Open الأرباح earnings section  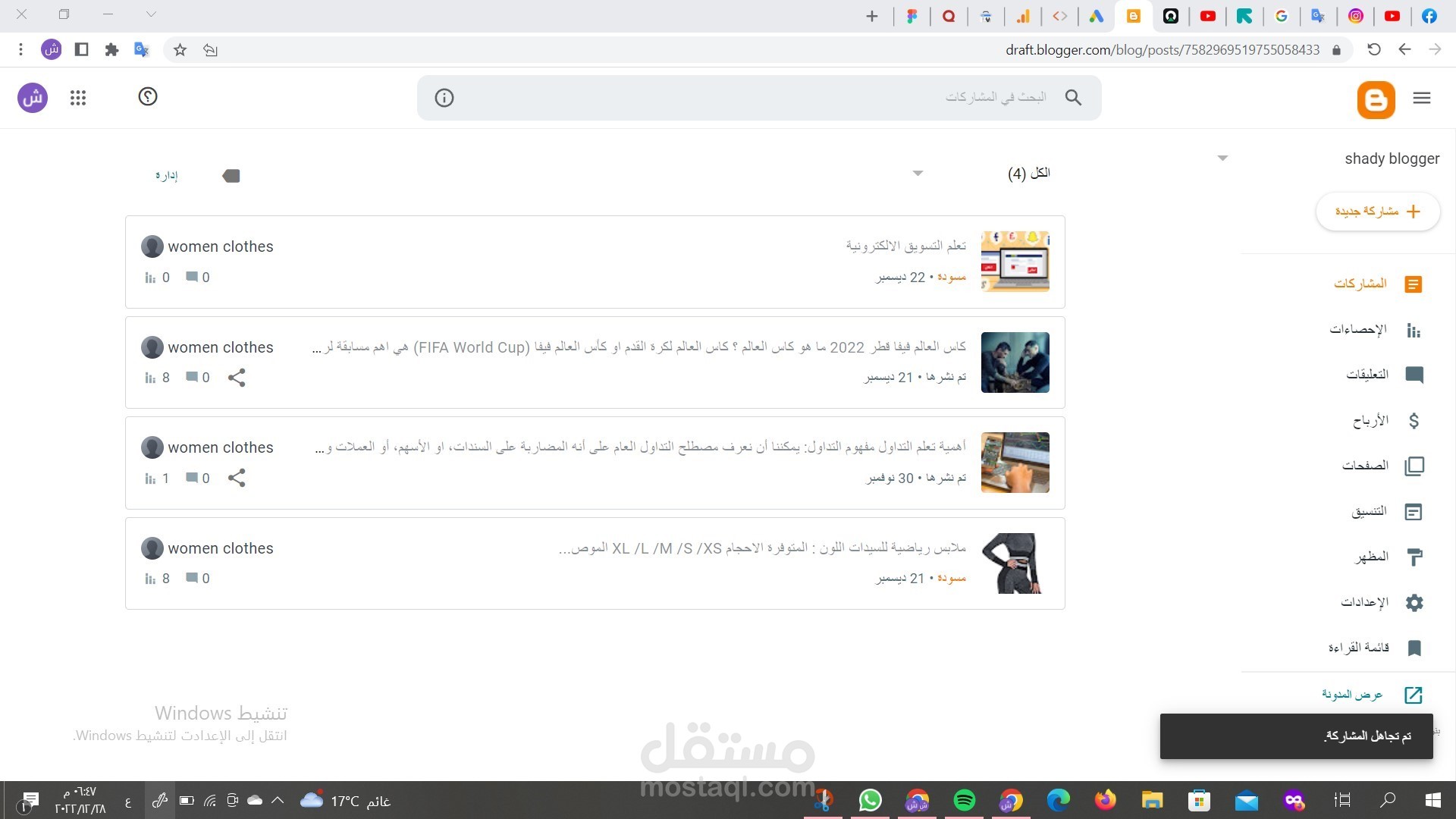point(1387,420)
